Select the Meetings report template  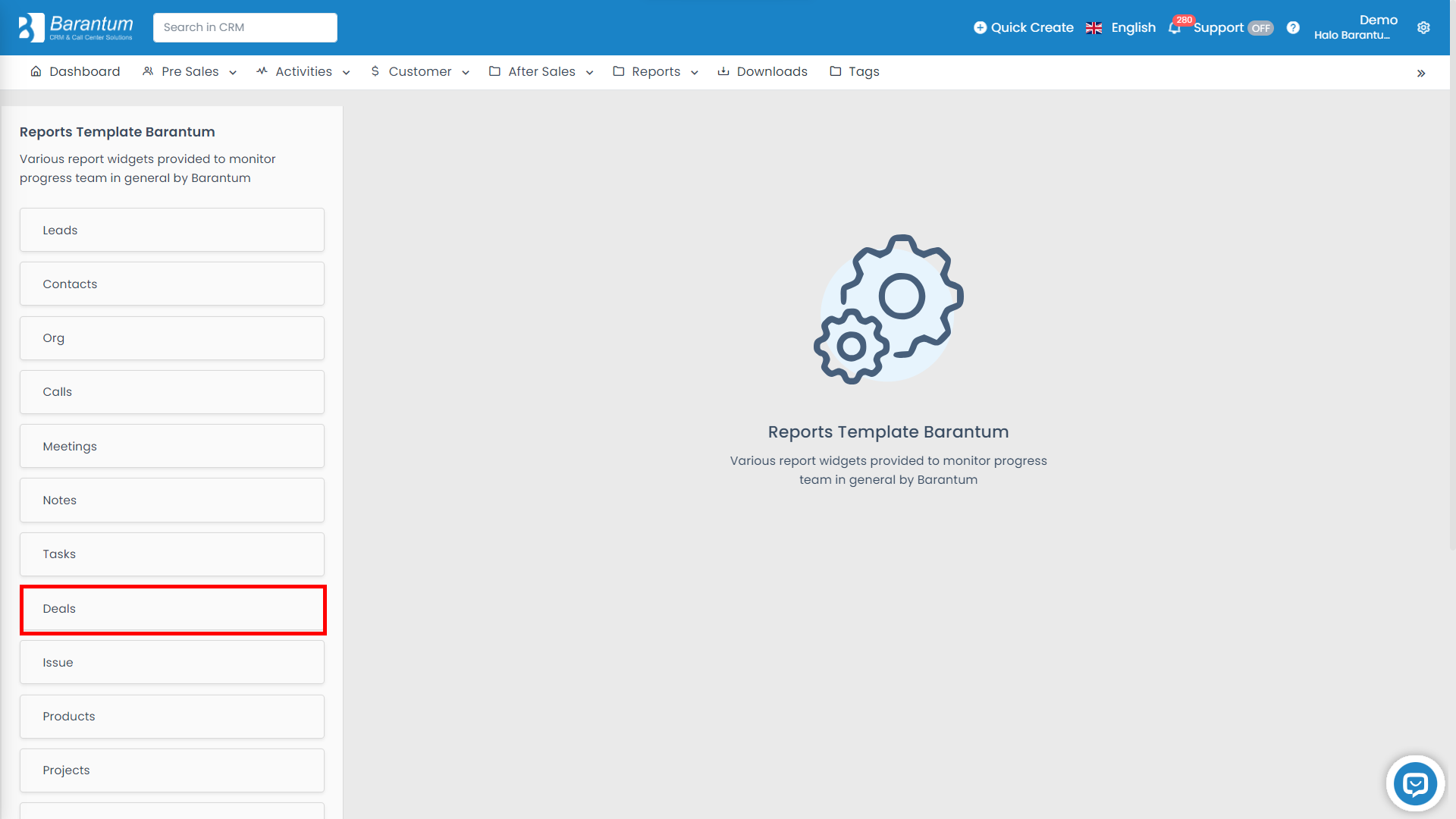click(172, 446)
